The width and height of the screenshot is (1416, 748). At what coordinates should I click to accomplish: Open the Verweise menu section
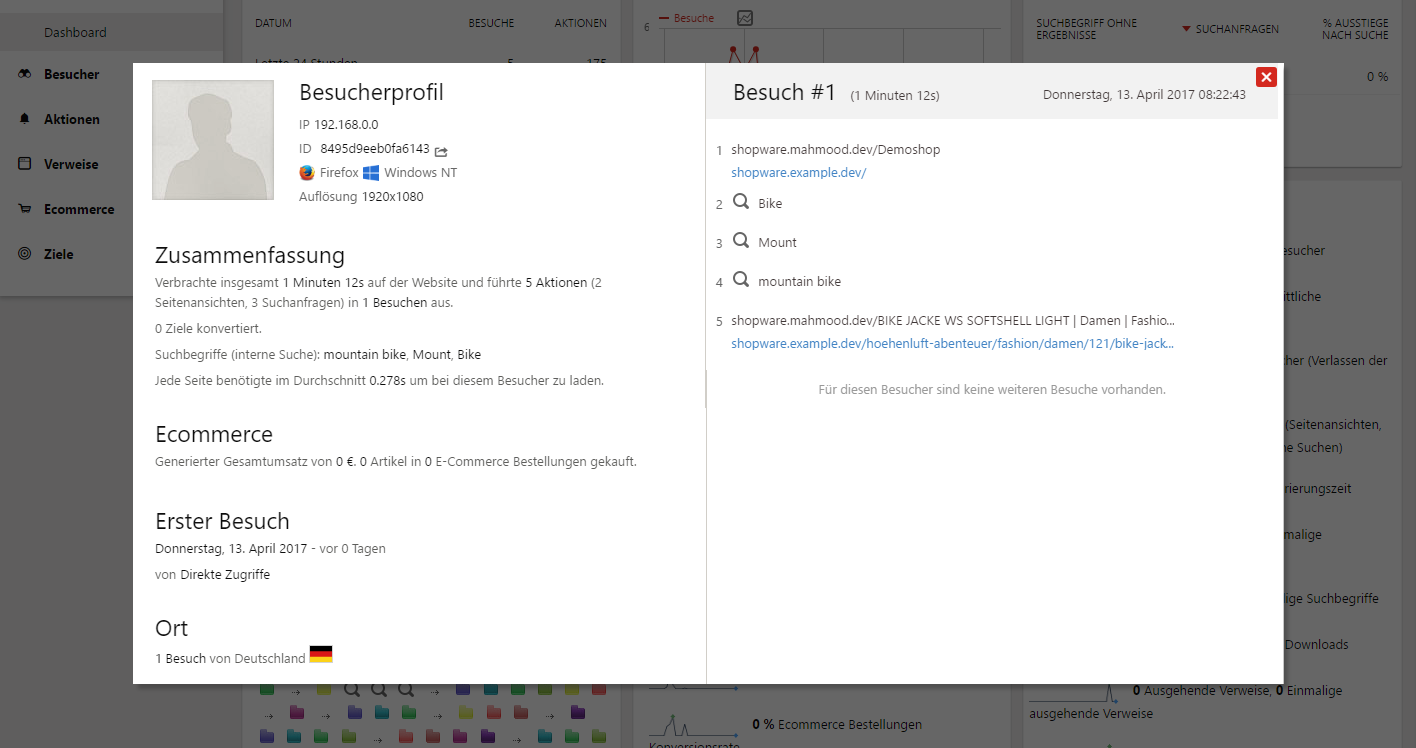tap(71, 164)
